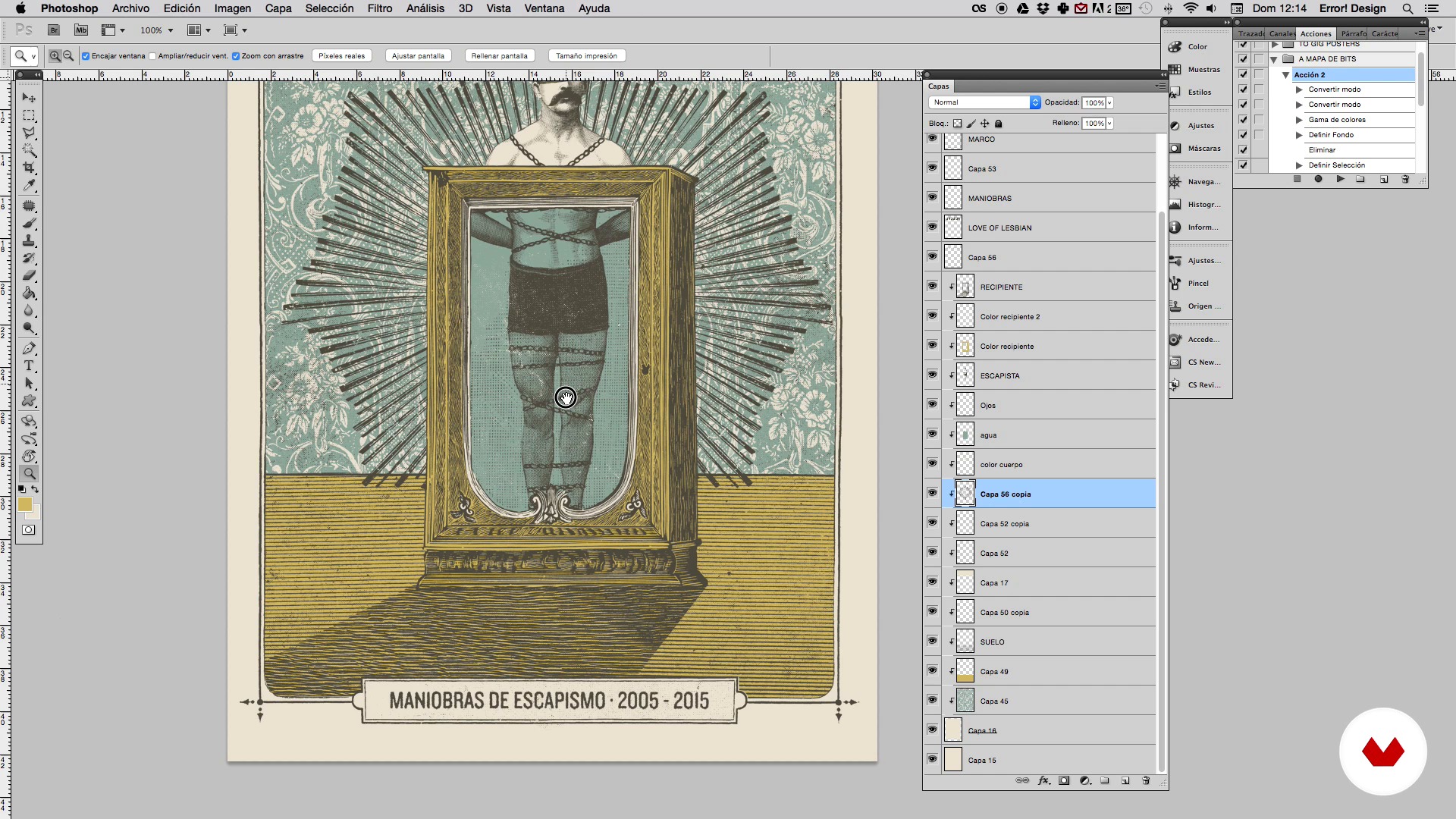This screenshot has height=819, width=1456.
Task: Select the Paint Bucket tool
Action: tap(29, 293)
